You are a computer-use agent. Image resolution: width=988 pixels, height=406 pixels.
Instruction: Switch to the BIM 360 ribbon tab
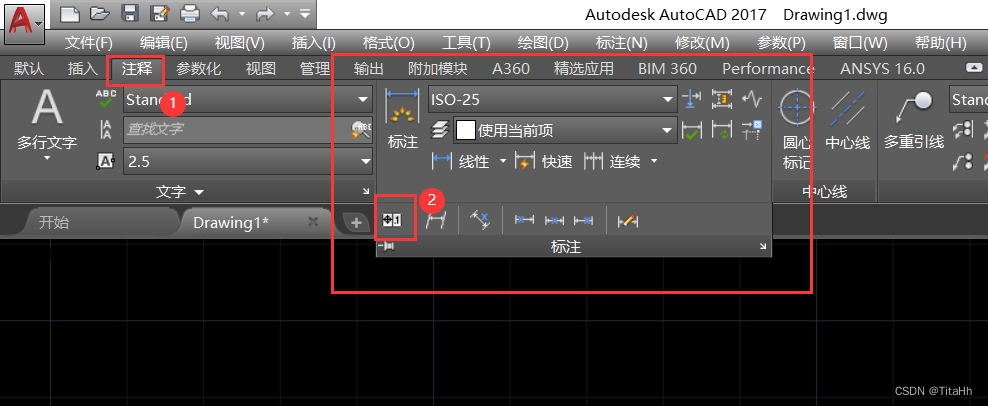pos(667,69)
